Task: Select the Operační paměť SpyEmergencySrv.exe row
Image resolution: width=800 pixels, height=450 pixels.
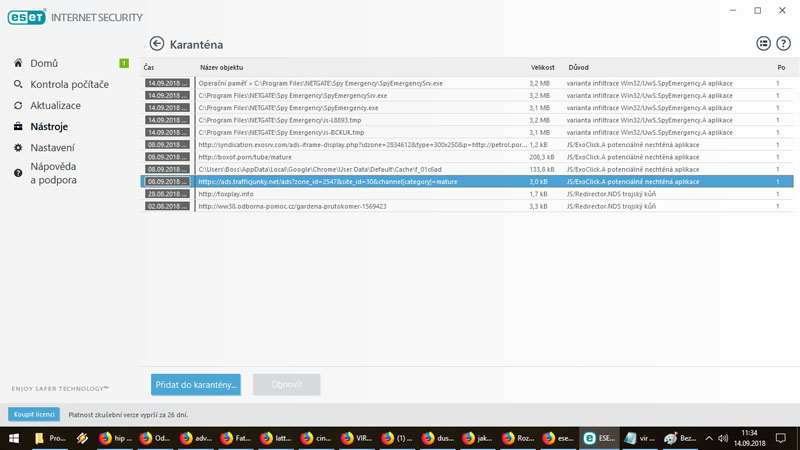Action: point(467,83)
